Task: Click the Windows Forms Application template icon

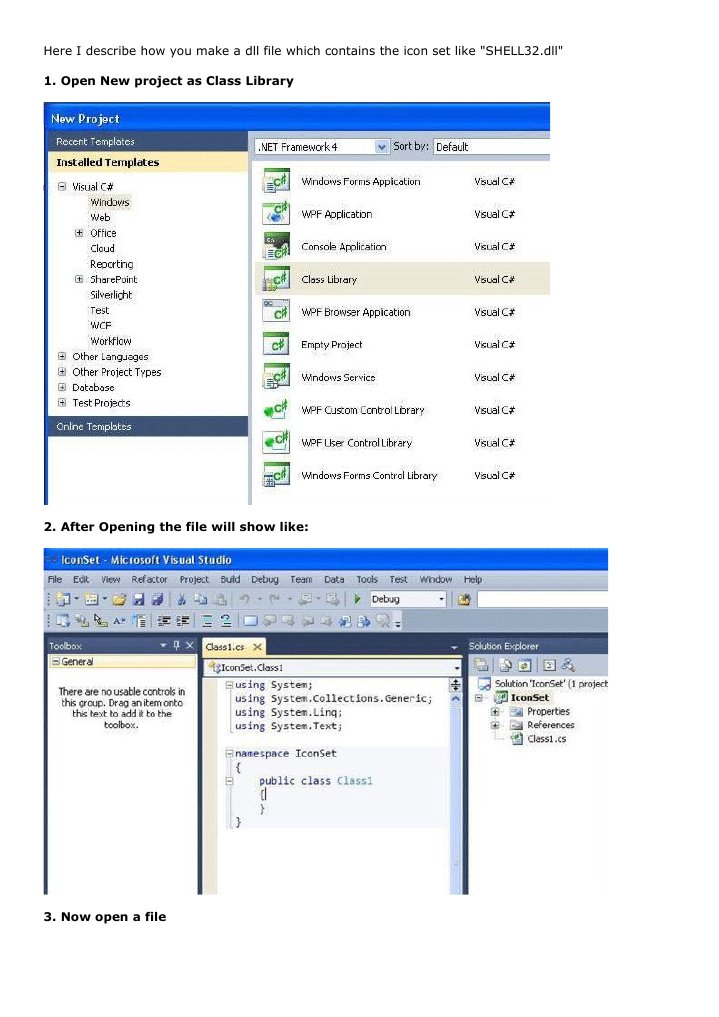Action: coord(276,181)
